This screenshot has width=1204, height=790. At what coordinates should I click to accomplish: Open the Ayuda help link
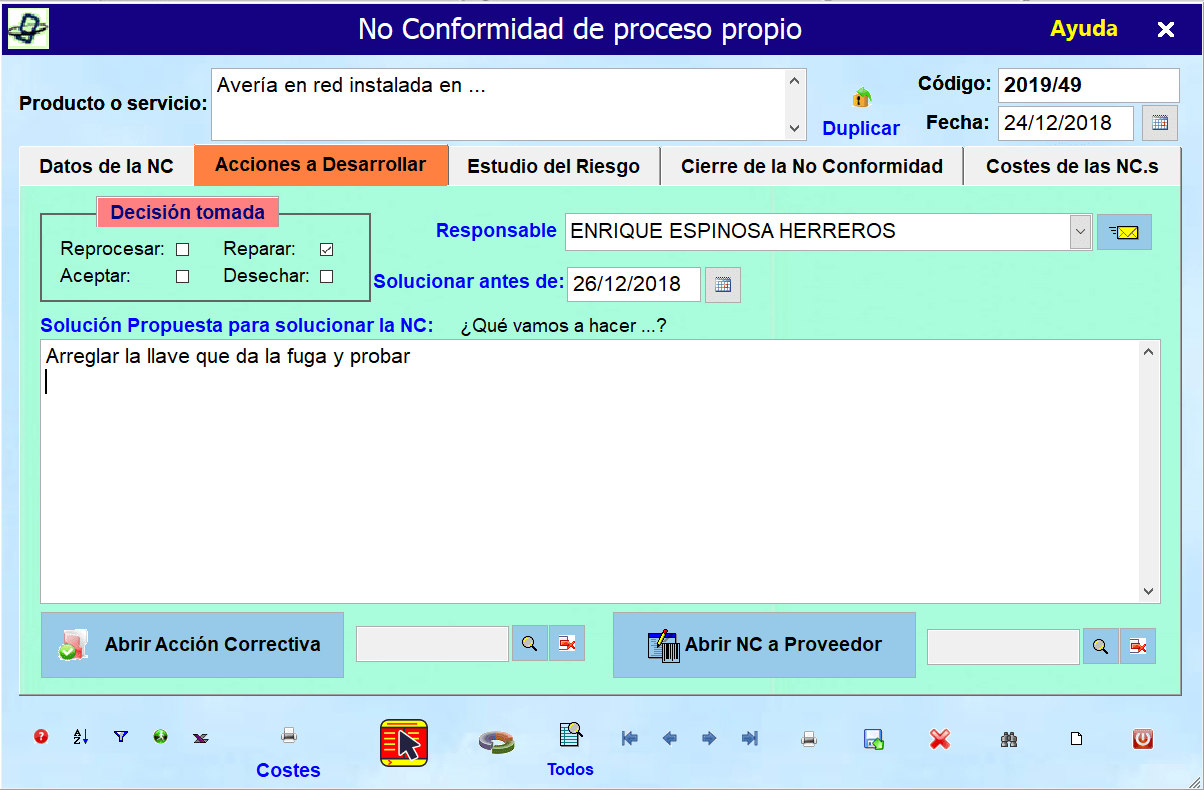[1084, 29]
